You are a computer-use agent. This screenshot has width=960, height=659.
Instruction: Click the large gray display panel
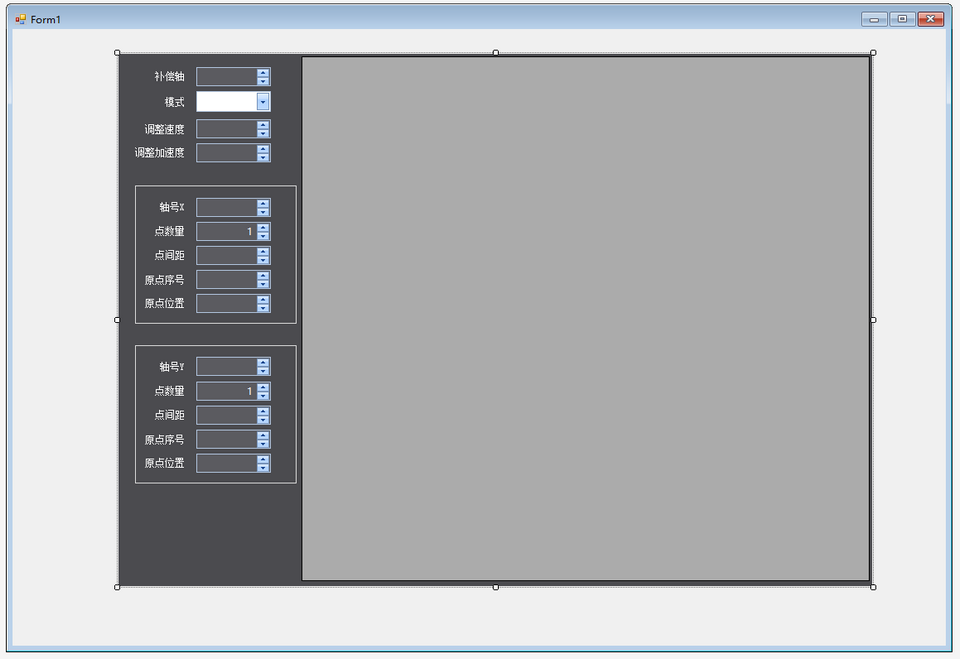586,318
